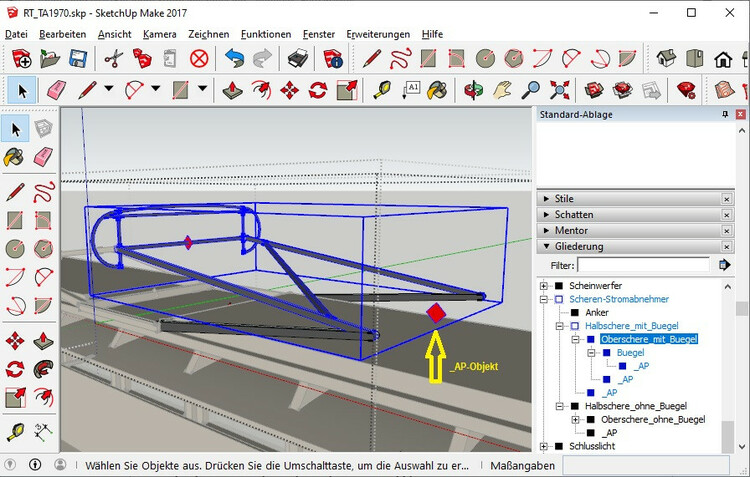
Task: Click the Undo arrow in the top toolbar
Action: (x=234, y=60)
